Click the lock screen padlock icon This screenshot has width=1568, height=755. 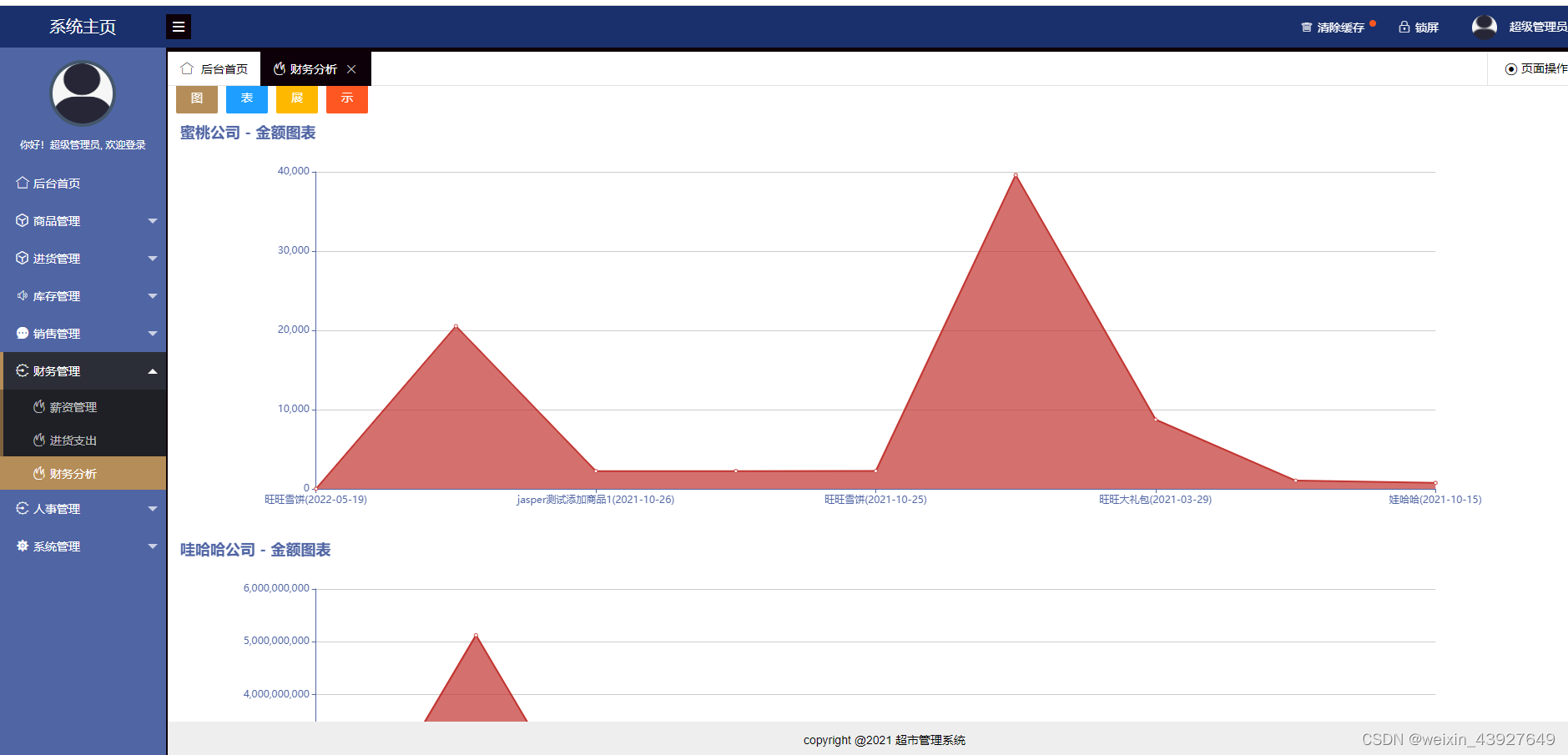1404,27
